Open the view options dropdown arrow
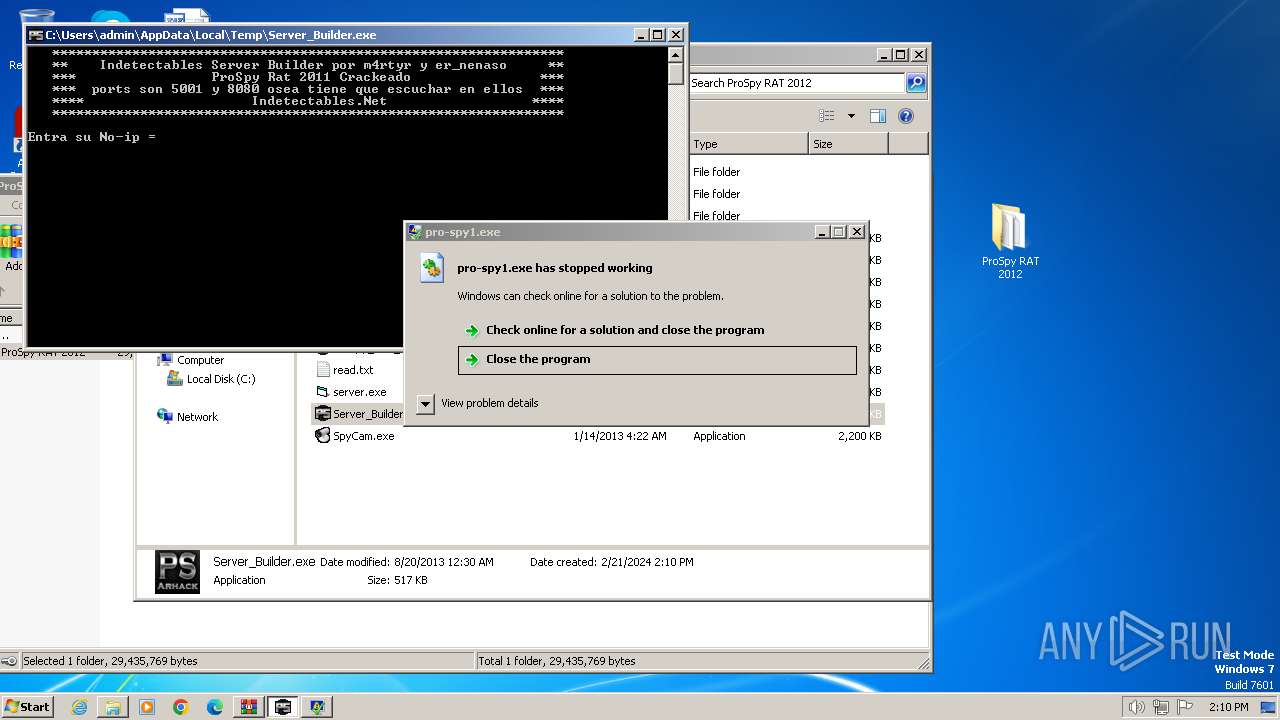Image resolution: width=1280 pixels, height=720 pixels. pos(851,116)
